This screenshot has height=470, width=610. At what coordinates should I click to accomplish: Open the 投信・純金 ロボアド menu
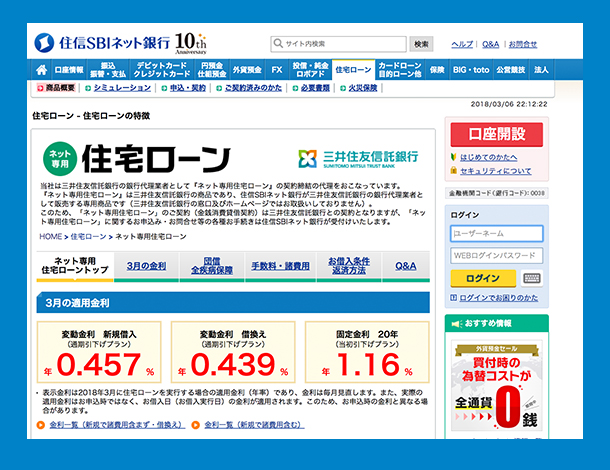click(x=310, y=70)
